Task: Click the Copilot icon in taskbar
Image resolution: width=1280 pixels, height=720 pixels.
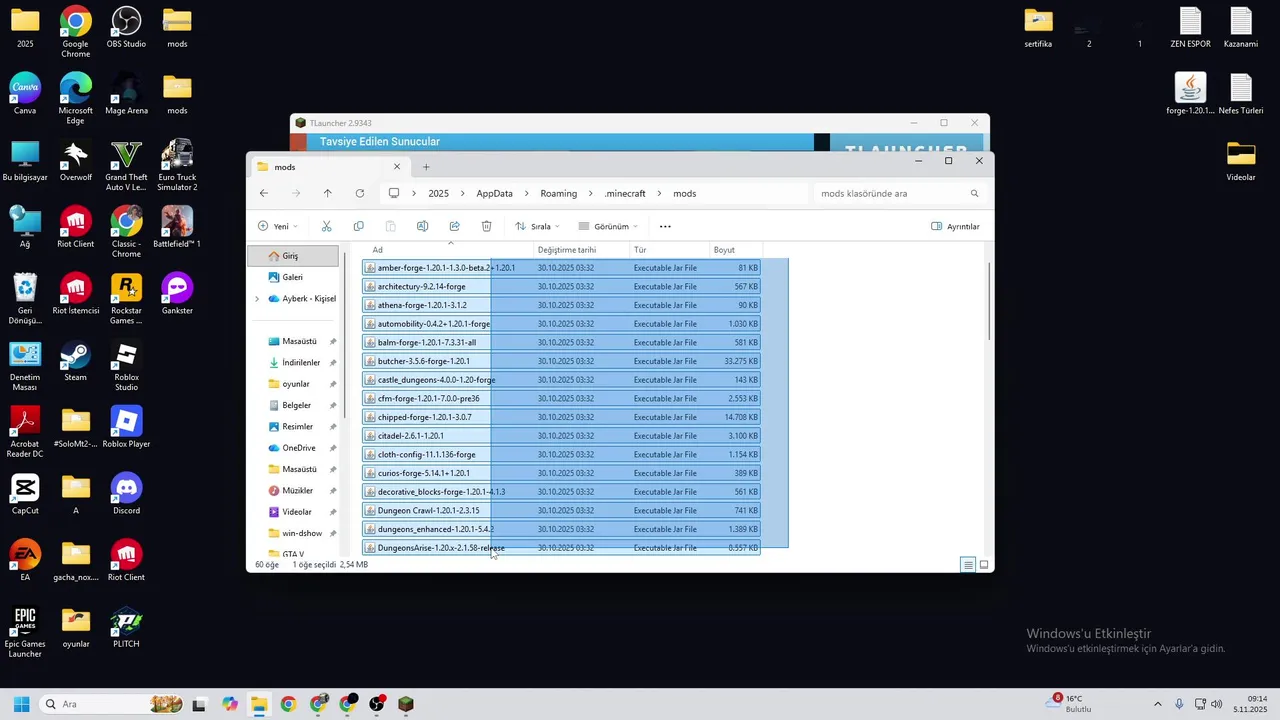Action: click(230, 704)
